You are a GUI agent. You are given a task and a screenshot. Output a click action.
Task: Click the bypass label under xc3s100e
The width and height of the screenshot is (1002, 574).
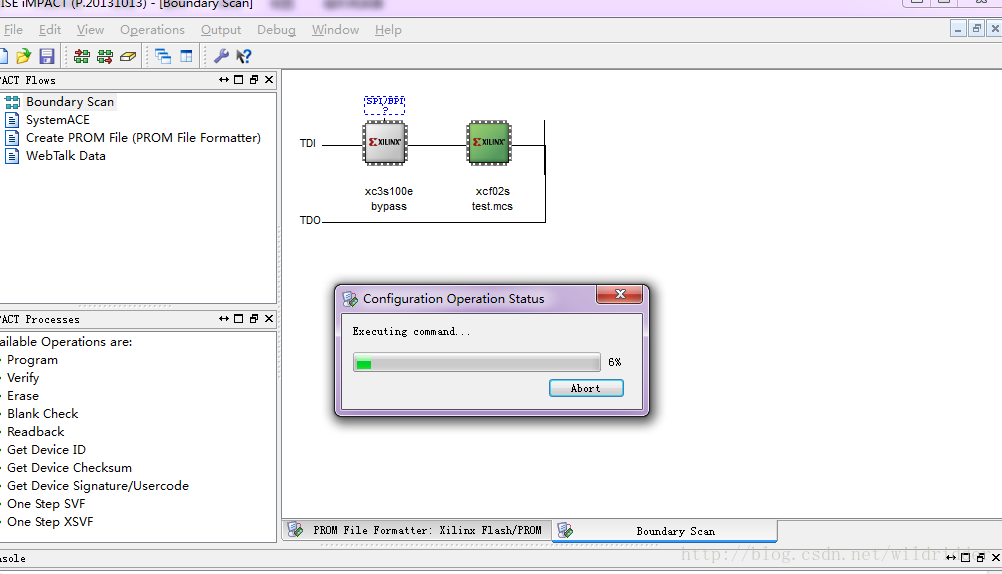pyautogui.click(x=389, y=206)
